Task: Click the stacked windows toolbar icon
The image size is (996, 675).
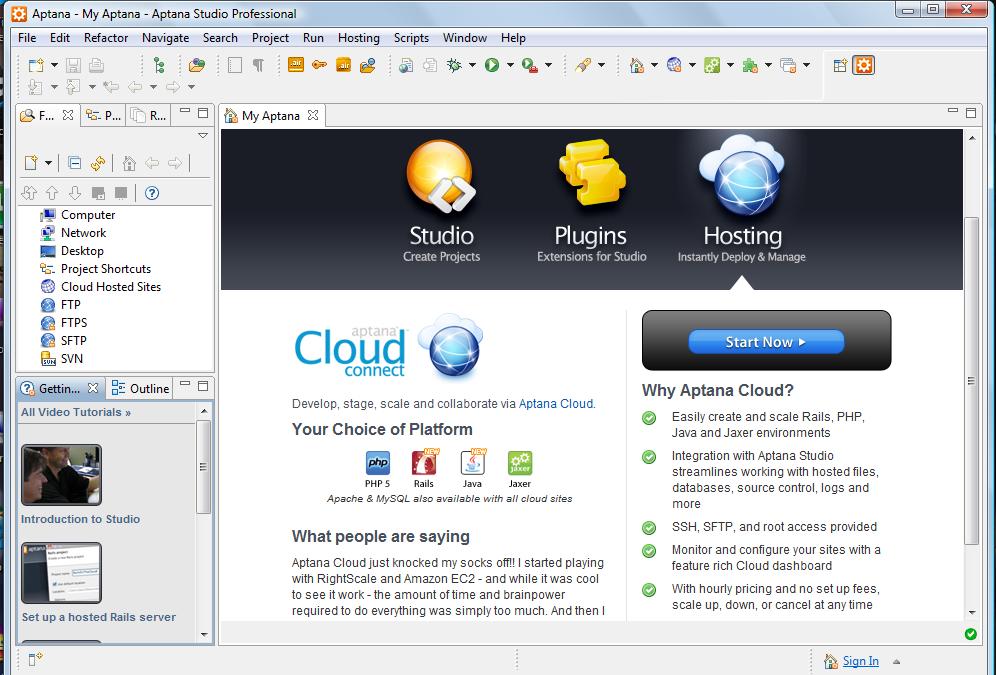Action: [x=788, y=65]
